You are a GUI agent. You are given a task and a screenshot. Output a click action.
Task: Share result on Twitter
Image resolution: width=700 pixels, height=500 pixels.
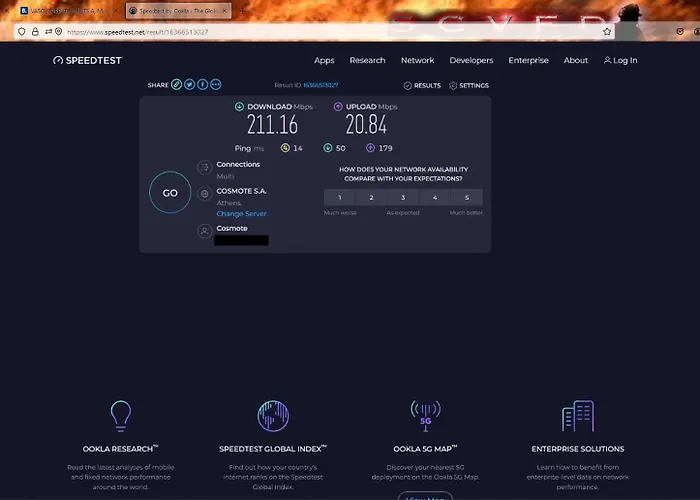coord(189,84)
